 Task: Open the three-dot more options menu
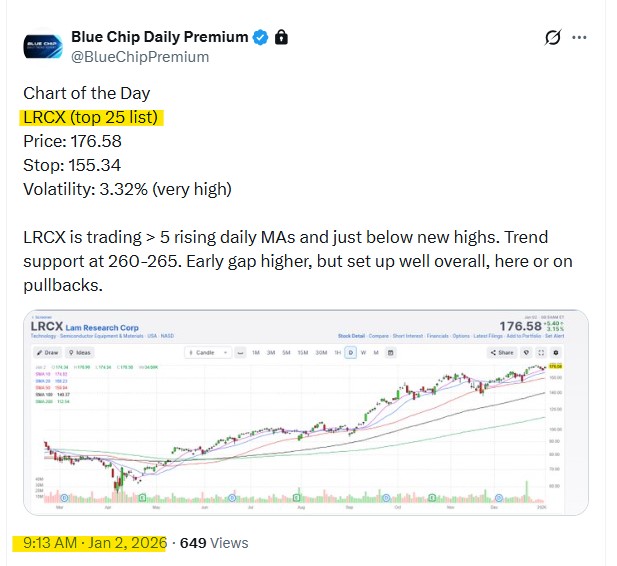point(579,38)
